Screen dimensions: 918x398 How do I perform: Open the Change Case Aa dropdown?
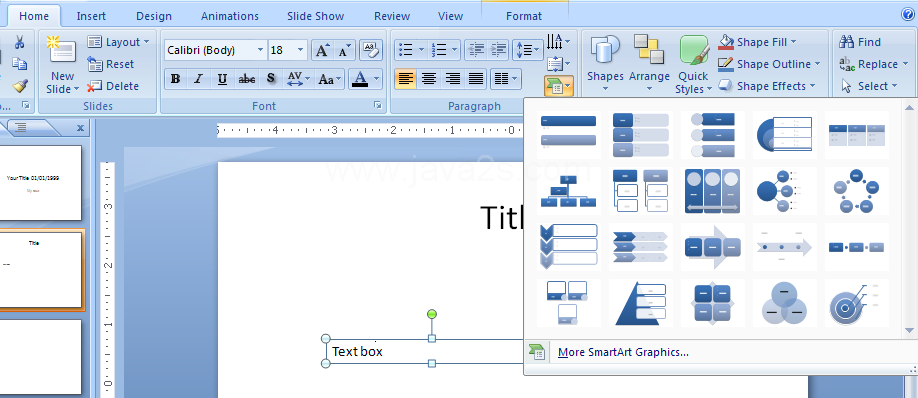click(x=330, y=79)
